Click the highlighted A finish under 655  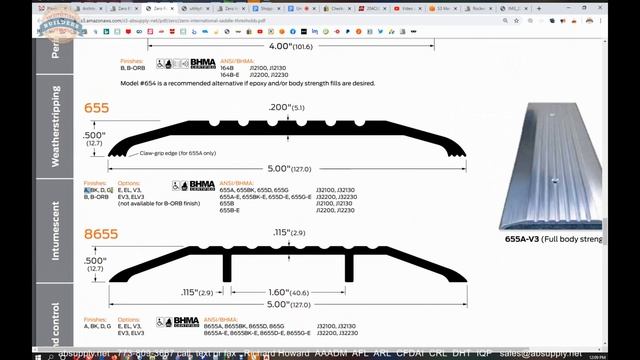(x=86, y=190)
